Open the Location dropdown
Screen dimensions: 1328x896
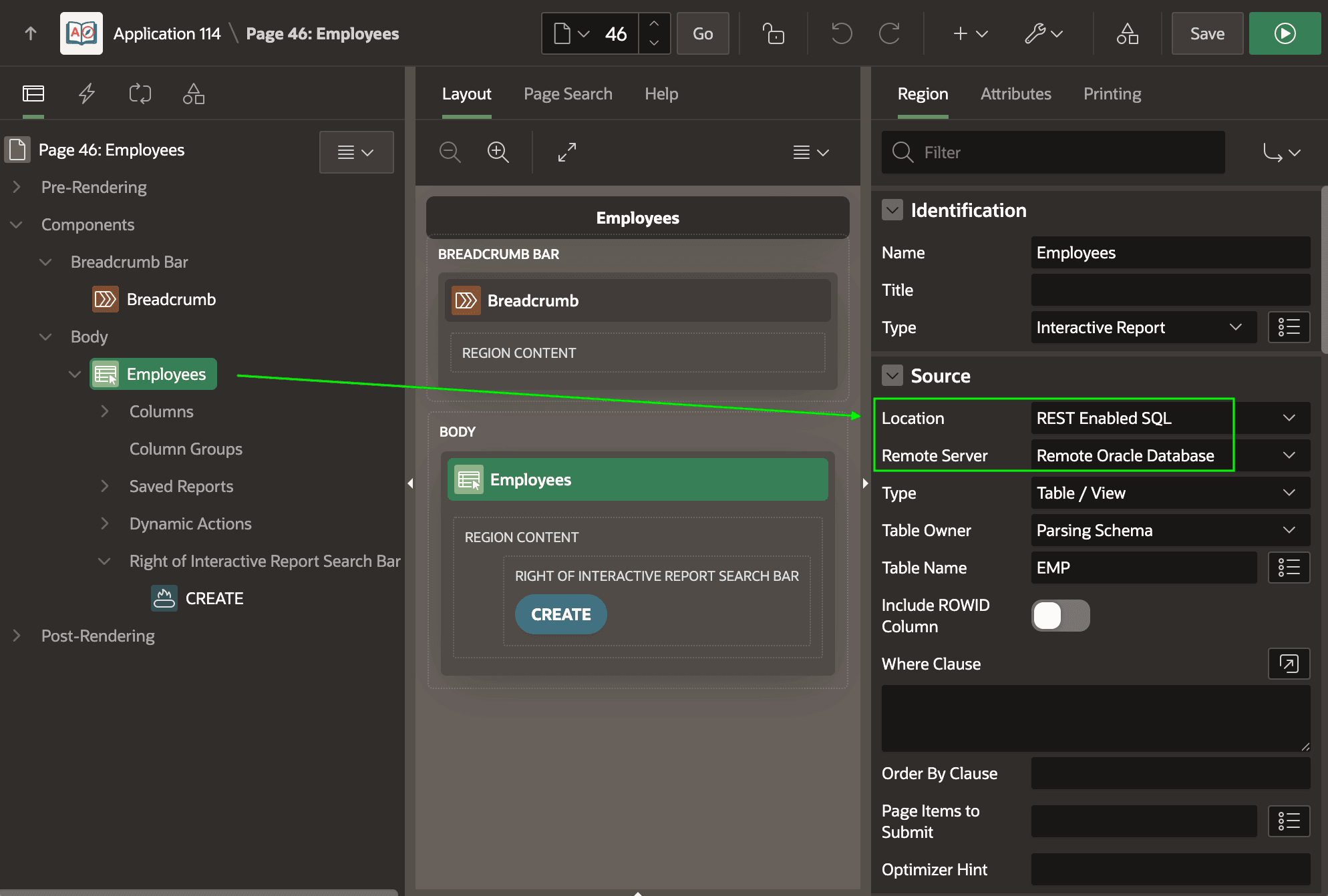pyautogui.click(x=1170, y=418)
